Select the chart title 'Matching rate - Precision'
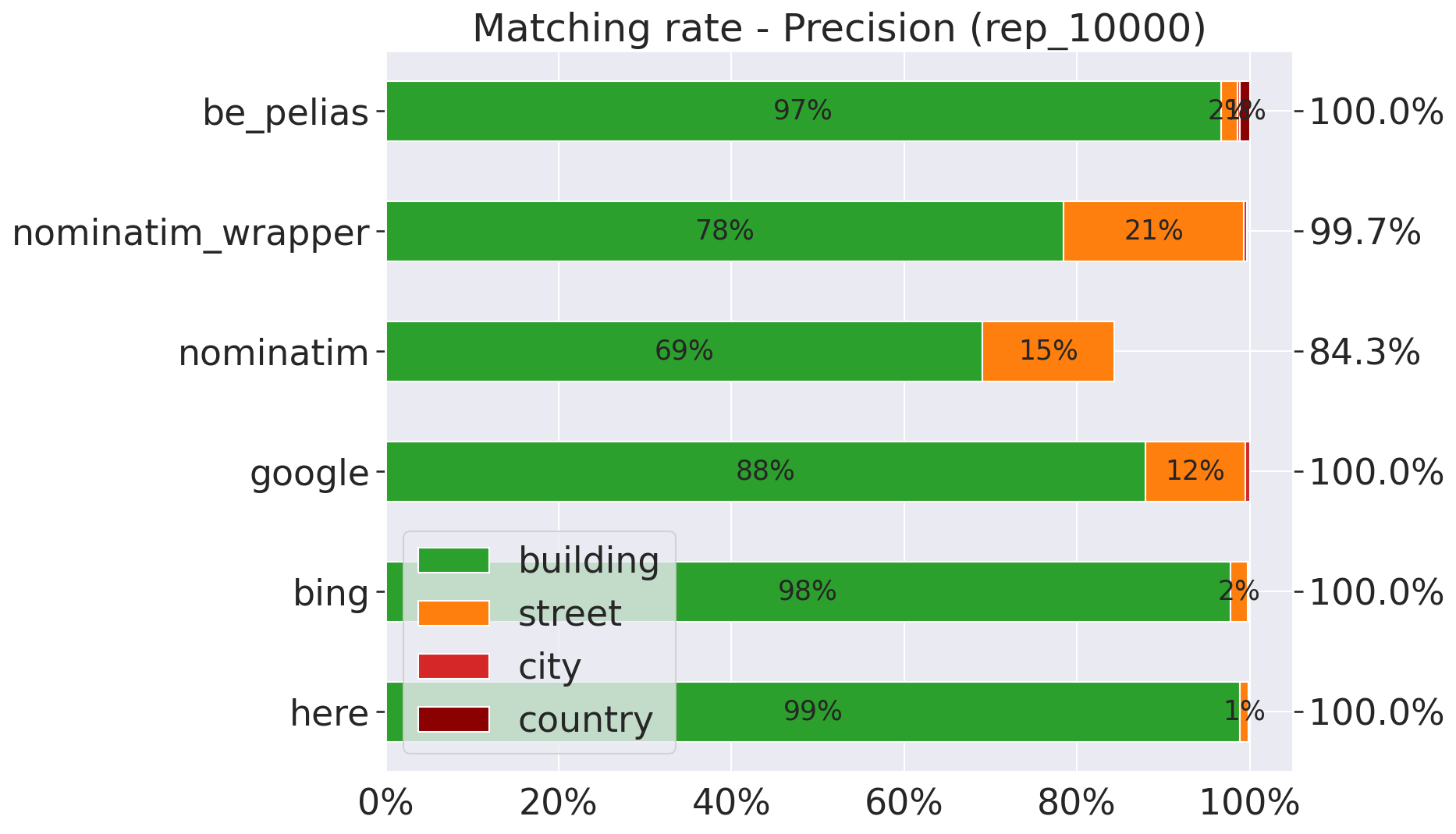1456x834 pixels. [839, 29]
